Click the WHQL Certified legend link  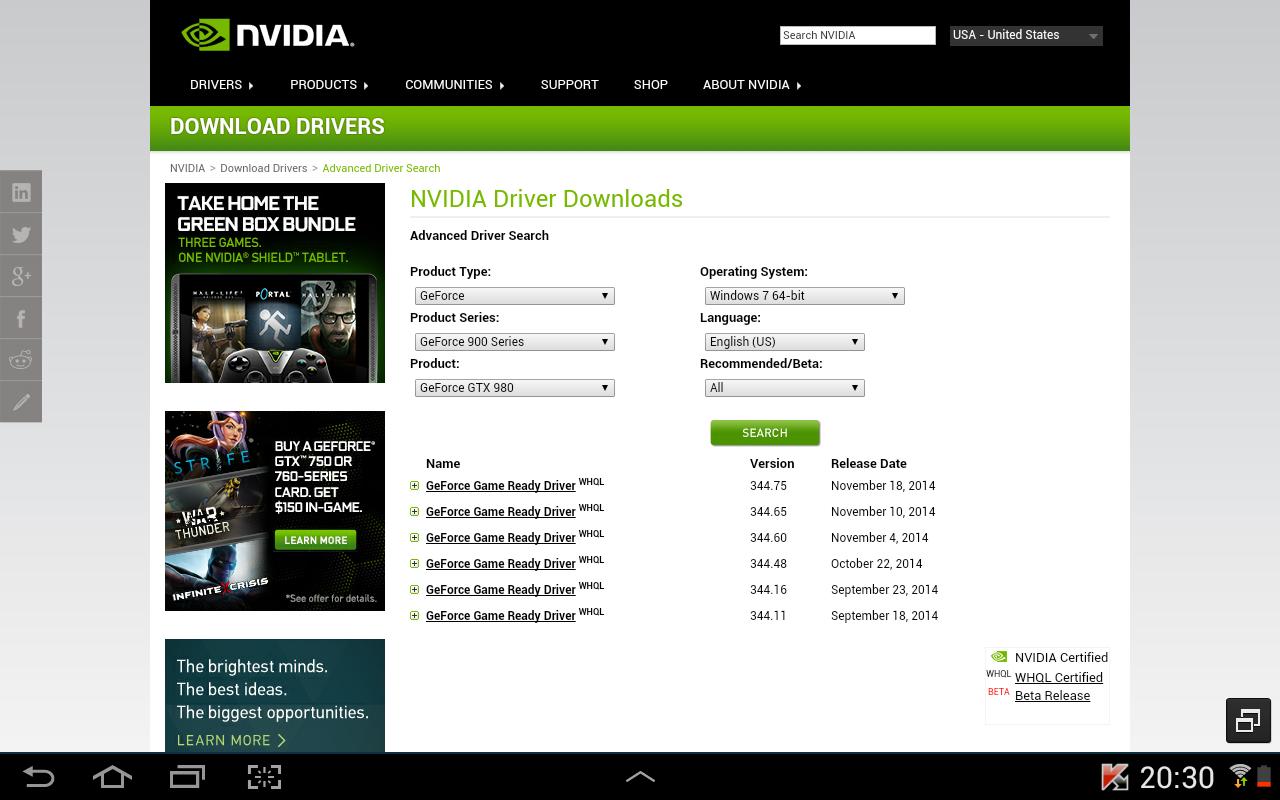click(1059, 678)
